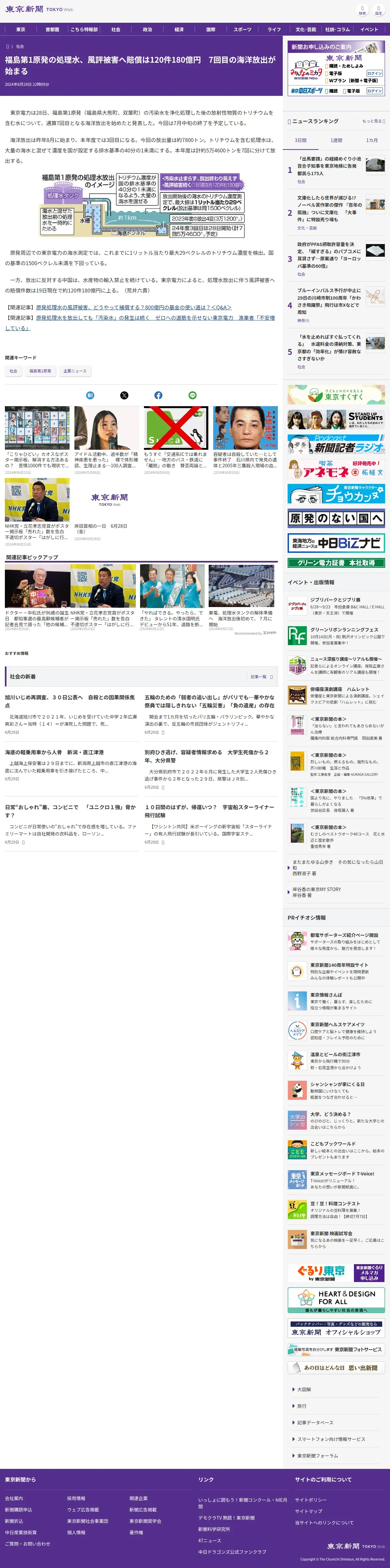Click 東京情報さんぽ info icon
The image size is (390, 1568).
(297, 1001)
